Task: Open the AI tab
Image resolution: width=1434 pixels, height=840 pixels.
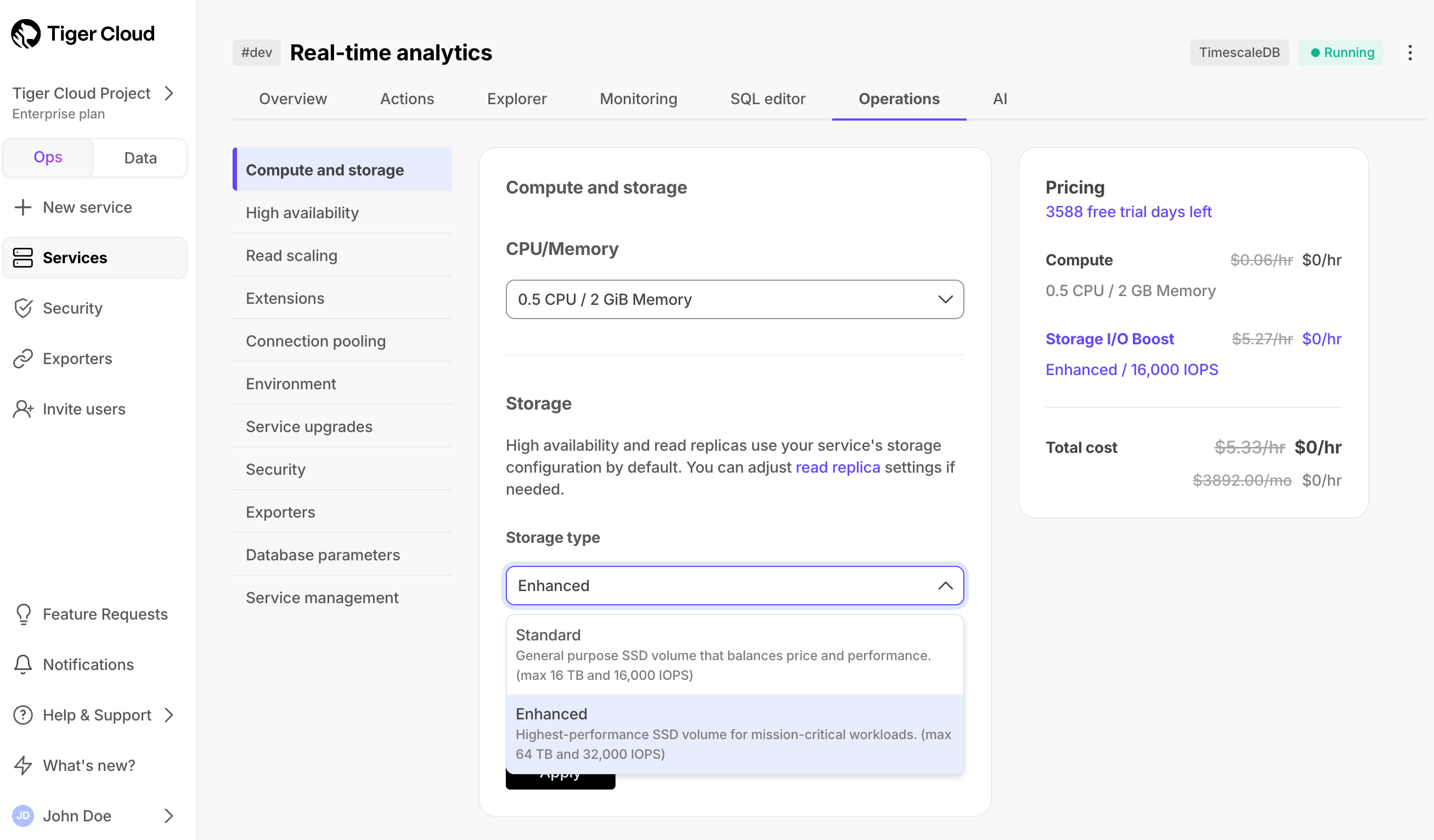Action: click(1000, 99)
